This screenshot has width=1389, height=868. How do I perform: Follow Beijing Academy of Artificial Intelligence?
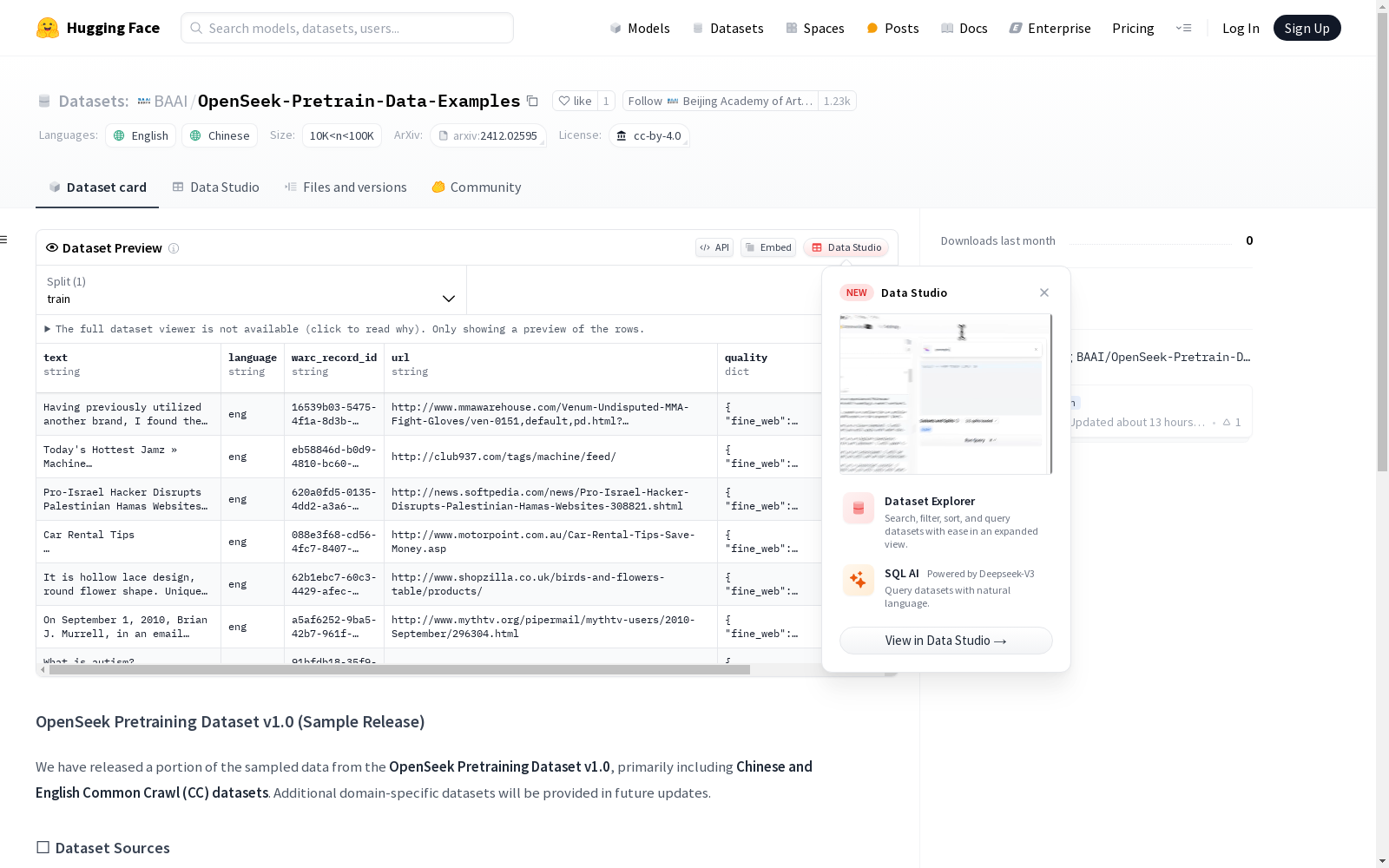(721, 101)
